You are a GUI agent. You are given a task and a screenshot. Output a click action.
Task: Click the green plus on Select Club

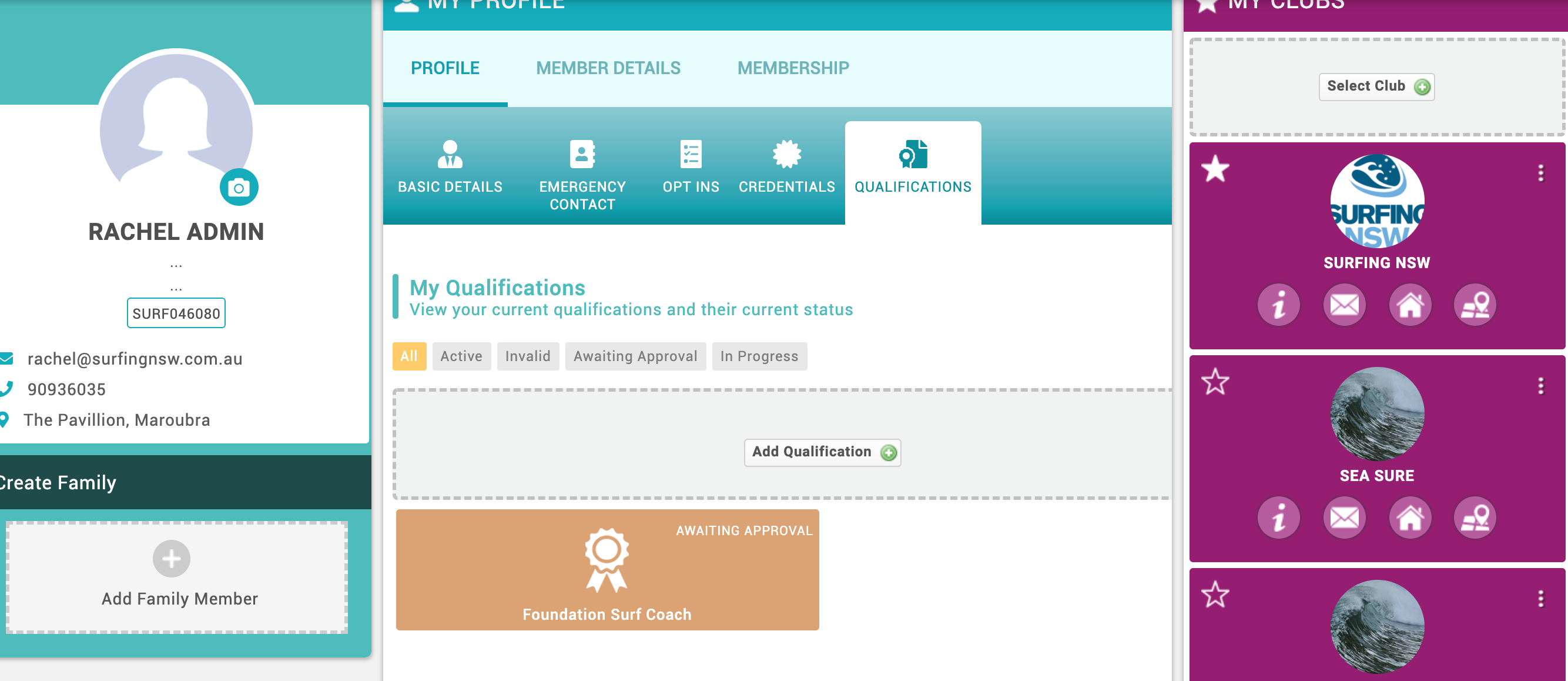point(1422,87)
